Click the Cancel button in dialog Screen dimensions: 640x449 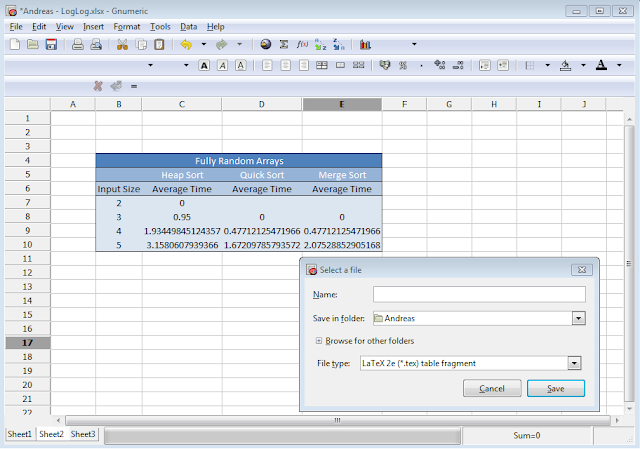(492, 388)
